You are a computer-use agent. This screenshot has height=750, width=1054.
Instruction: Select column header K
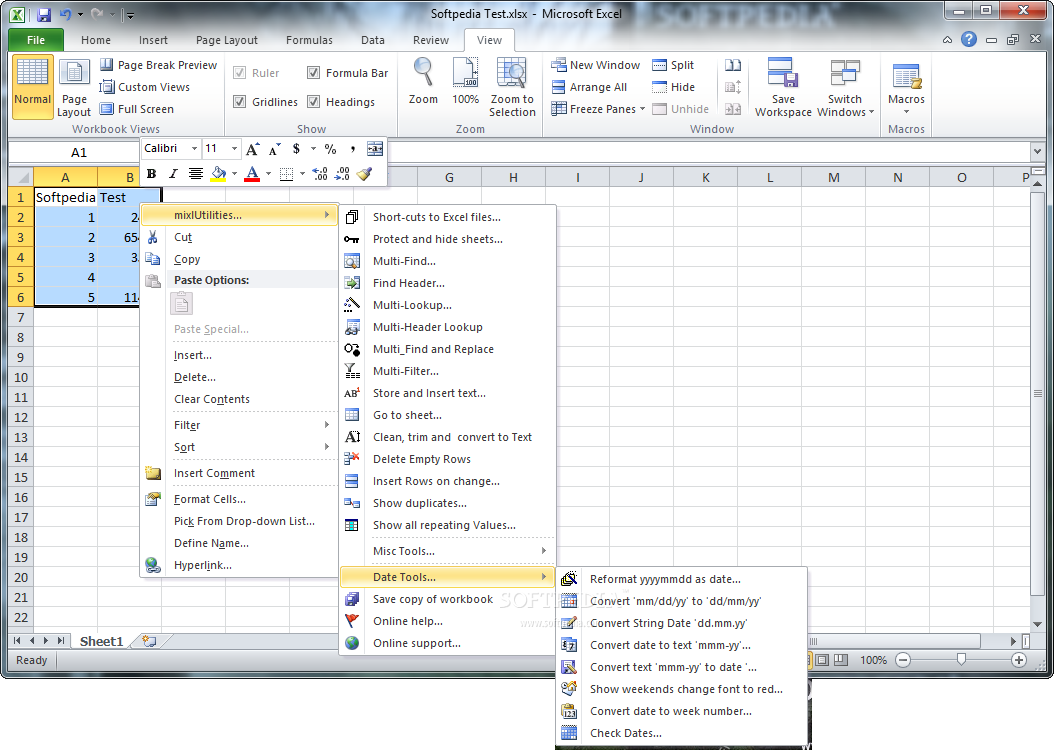pyautogui.click(x=706, y=177)
